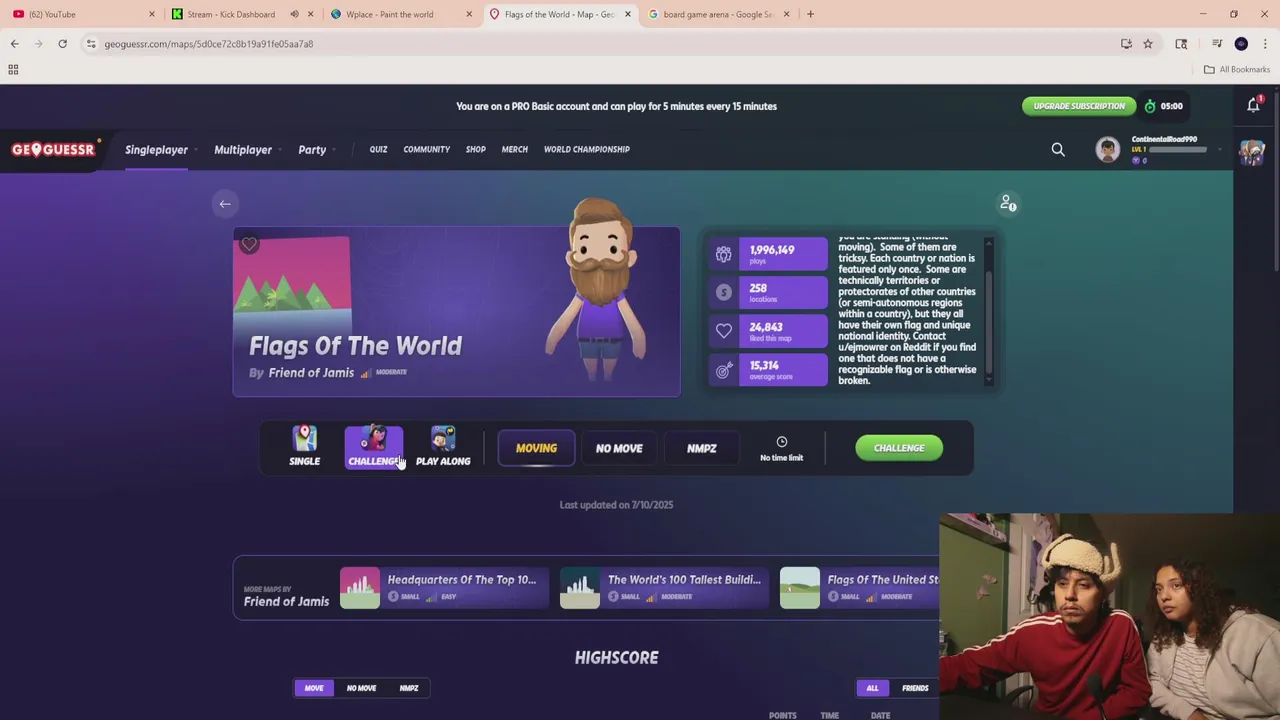1280x720 pixels.
Task: Go back with the map page arrow
Action: 225,204
